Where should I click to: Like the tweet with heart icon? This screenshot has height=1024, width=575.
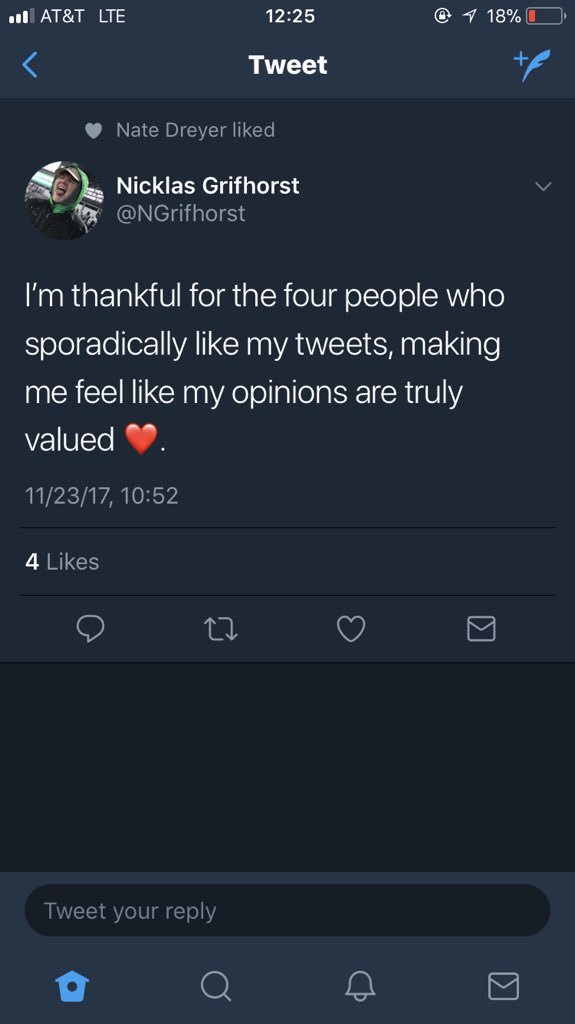[351, 629]
